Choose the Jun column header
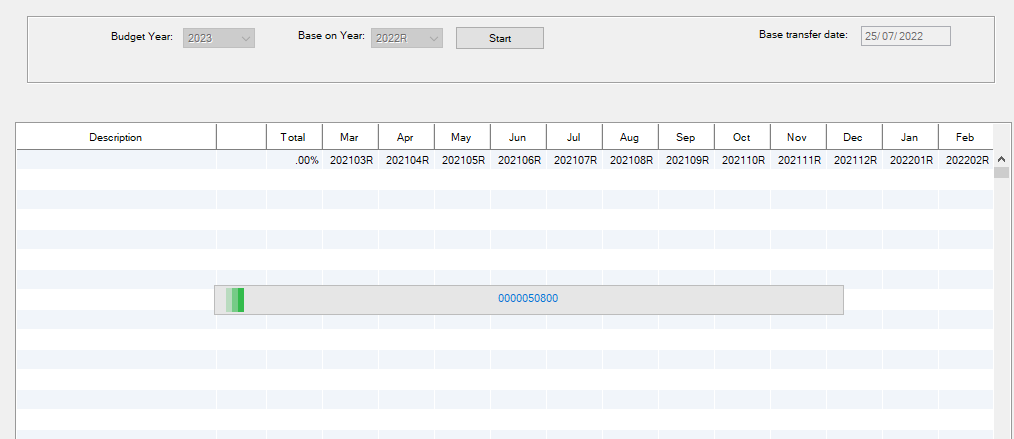 click(518, 137)
